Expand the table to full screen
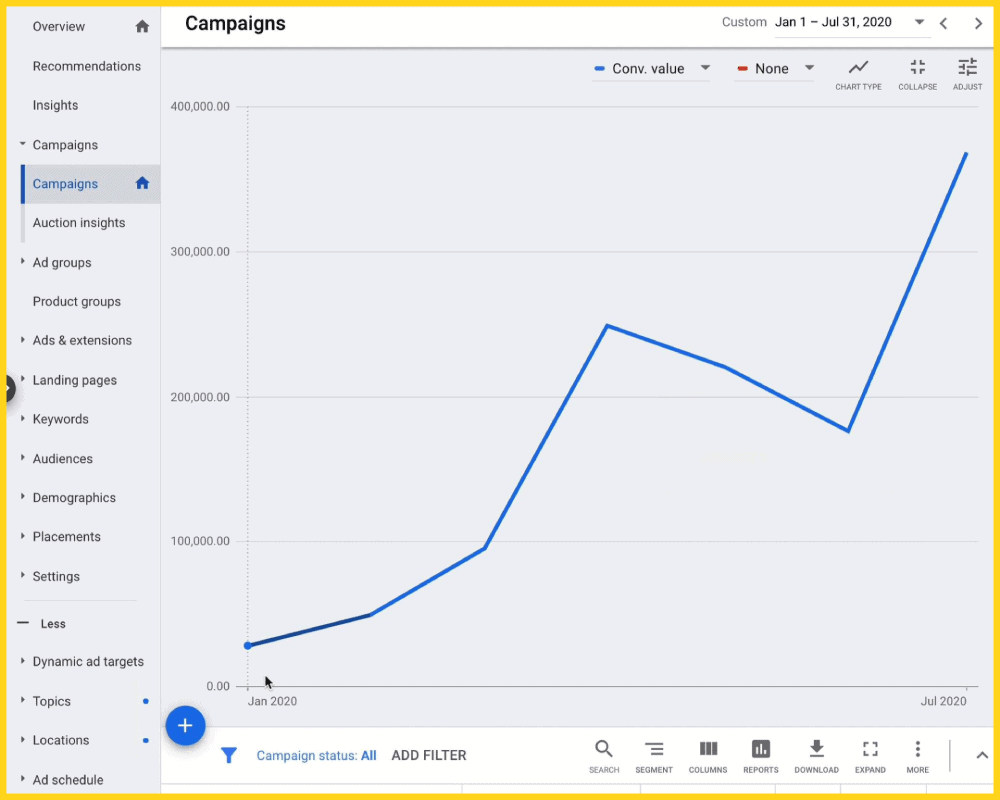This screenshot has width=1000, height=800. (x=870, y=757)
